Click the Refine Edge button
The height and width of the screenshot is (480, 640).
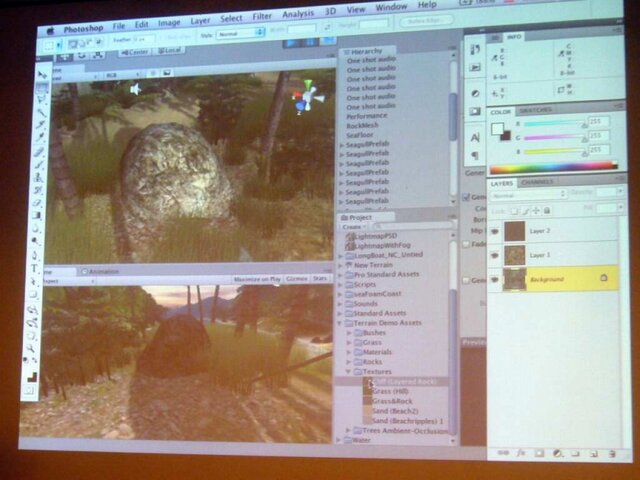coord(427,20)
